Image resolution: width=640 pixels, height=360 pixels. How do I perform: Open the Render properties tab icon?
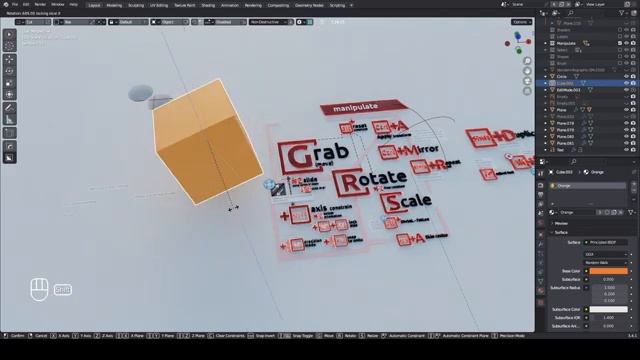click(541, 185)
